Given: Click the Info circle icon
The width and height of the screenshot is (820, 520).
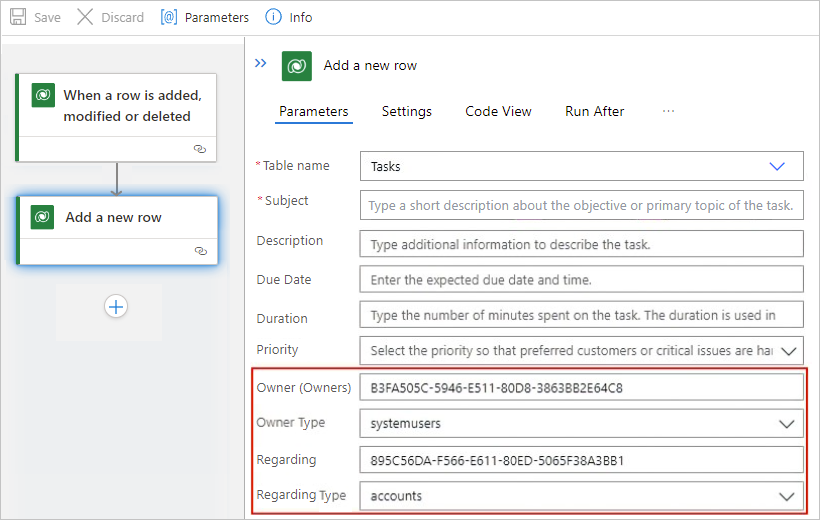Looking at the screenshot, I should [x=273, y=17].
